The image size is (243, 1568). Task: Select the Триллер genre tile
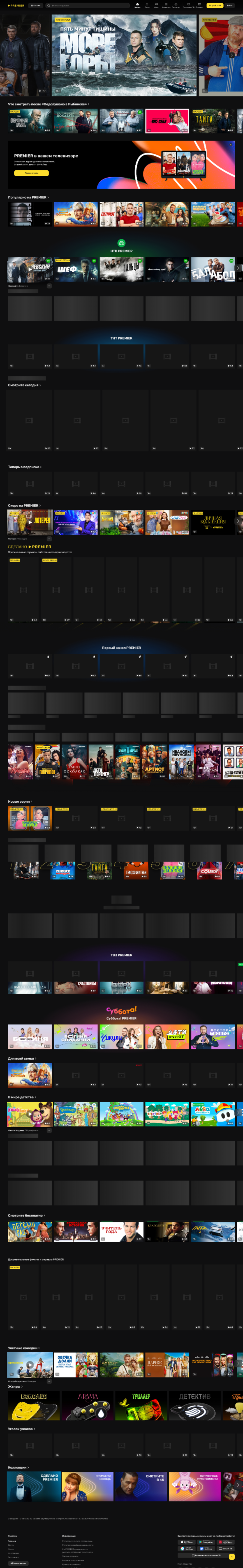point(141,1405)
